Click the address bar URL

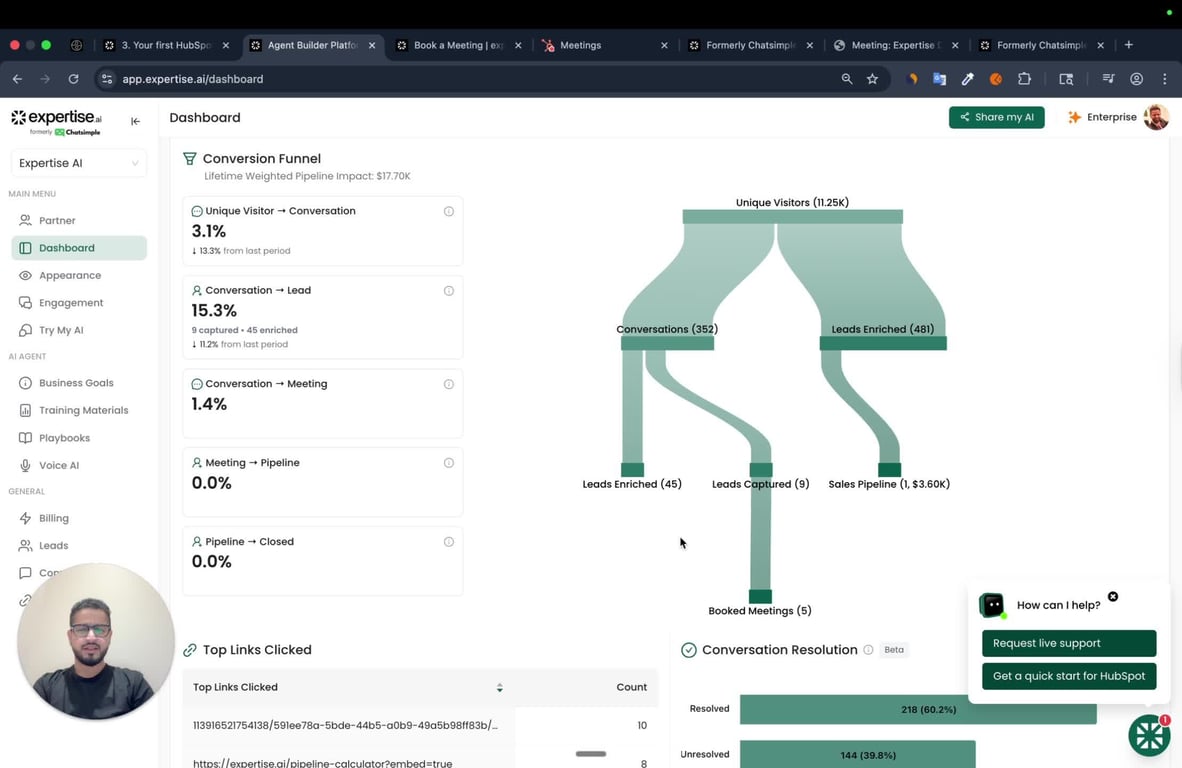[193, 79]
